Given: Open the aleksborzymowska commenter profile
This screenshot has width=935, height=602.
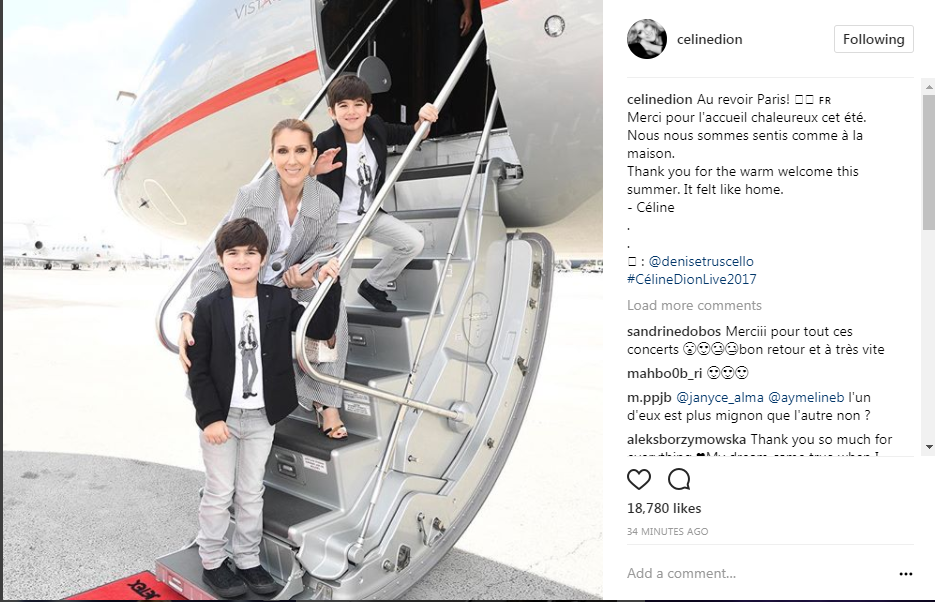Looking at the screenshot, I should 686,440.
